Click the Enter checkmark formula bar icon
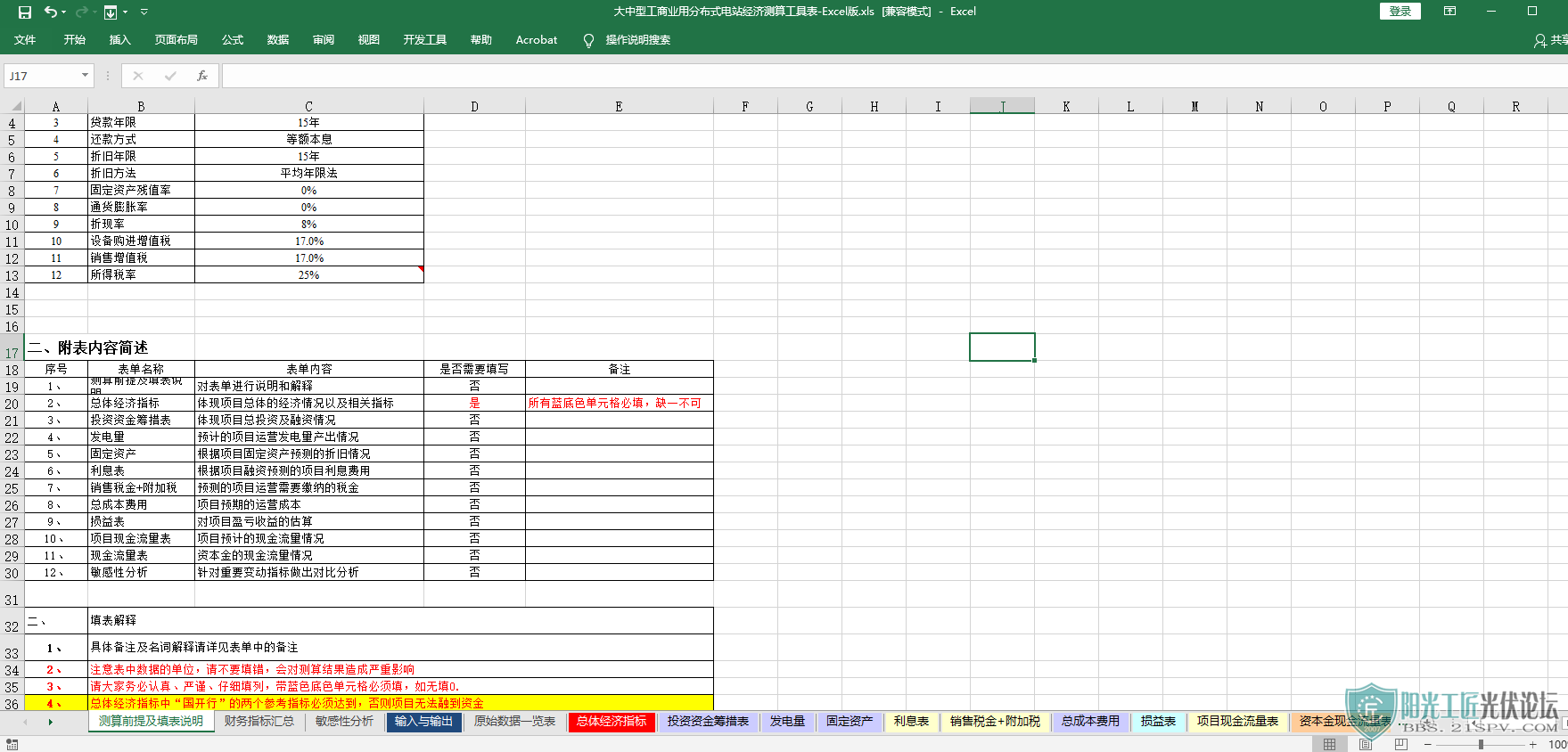This screenshot has height=752, width=1568. point(170,76)
